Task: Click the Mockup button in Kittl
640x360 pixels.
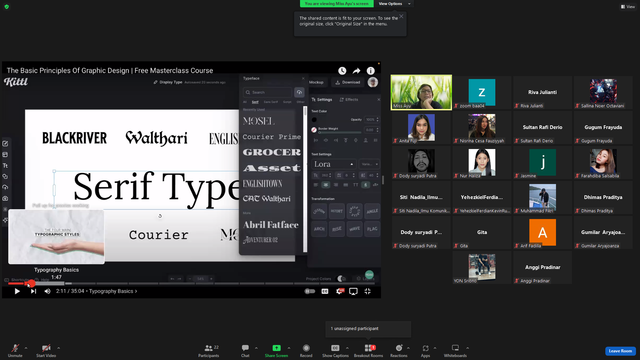Action: [x=316, y=82]
